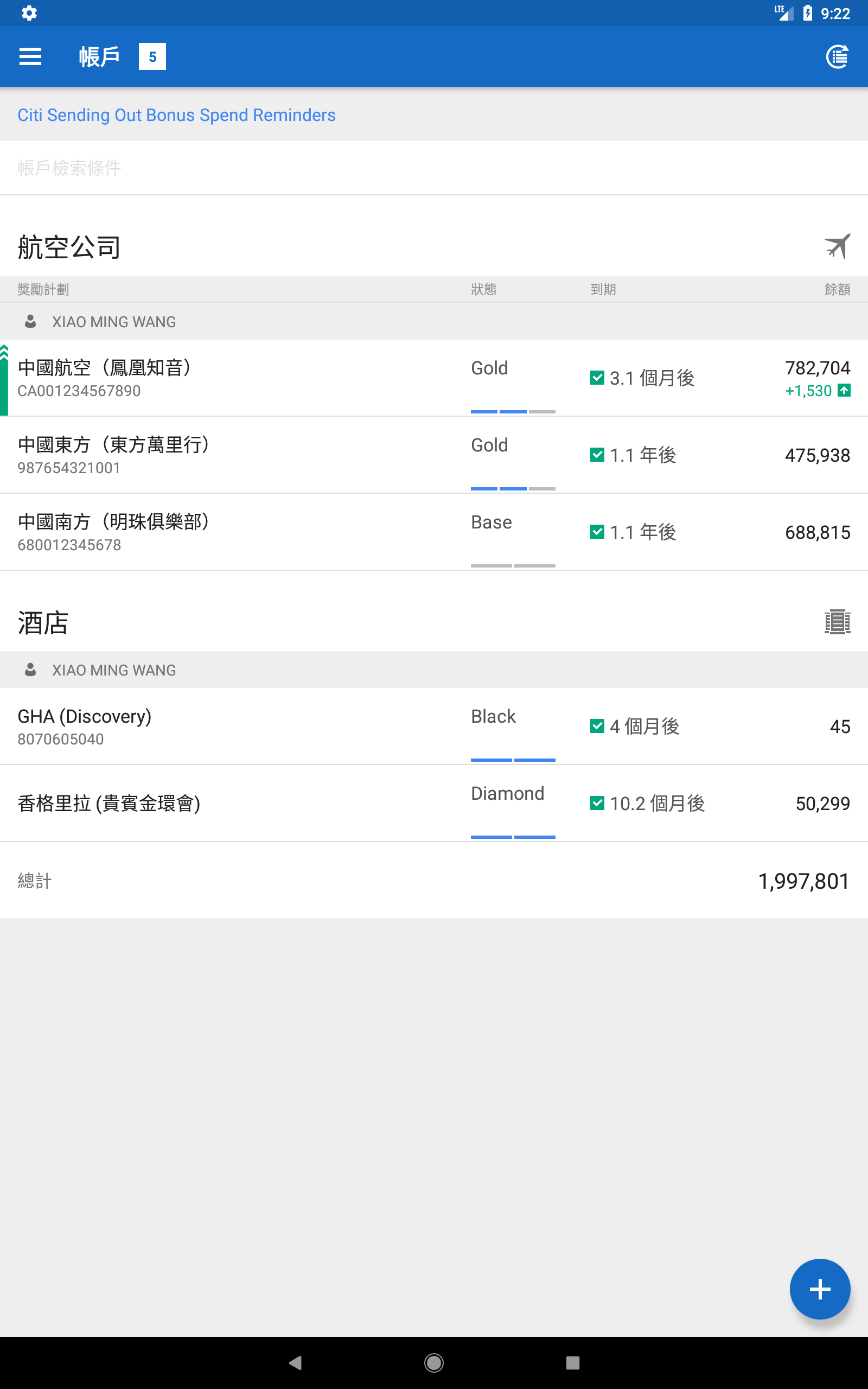Tap the battery indicator in status bar
The height and width of the screenshot is (1389, 868).
point(808,12)
